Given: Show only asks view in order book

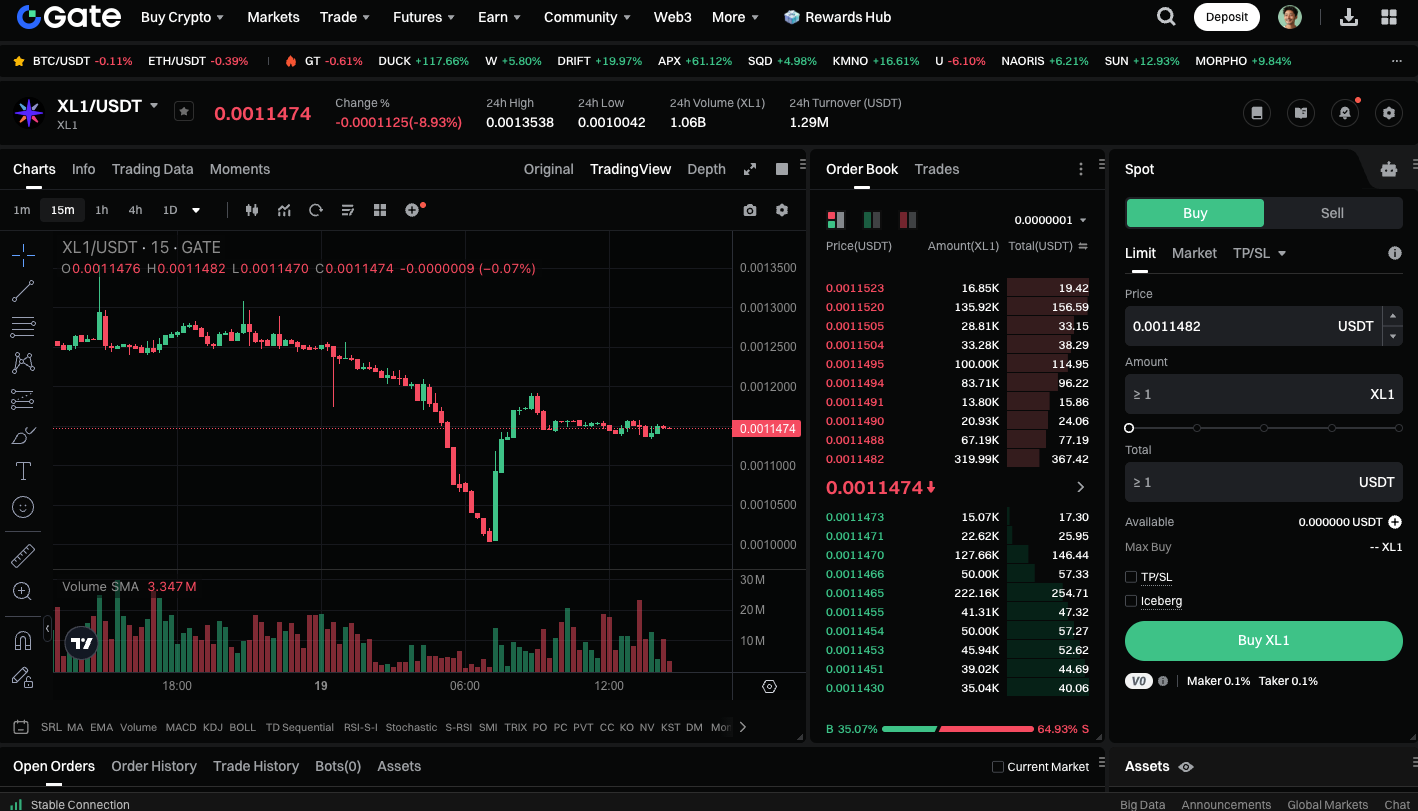Looking at the screenshot, I should coord(907,220).
